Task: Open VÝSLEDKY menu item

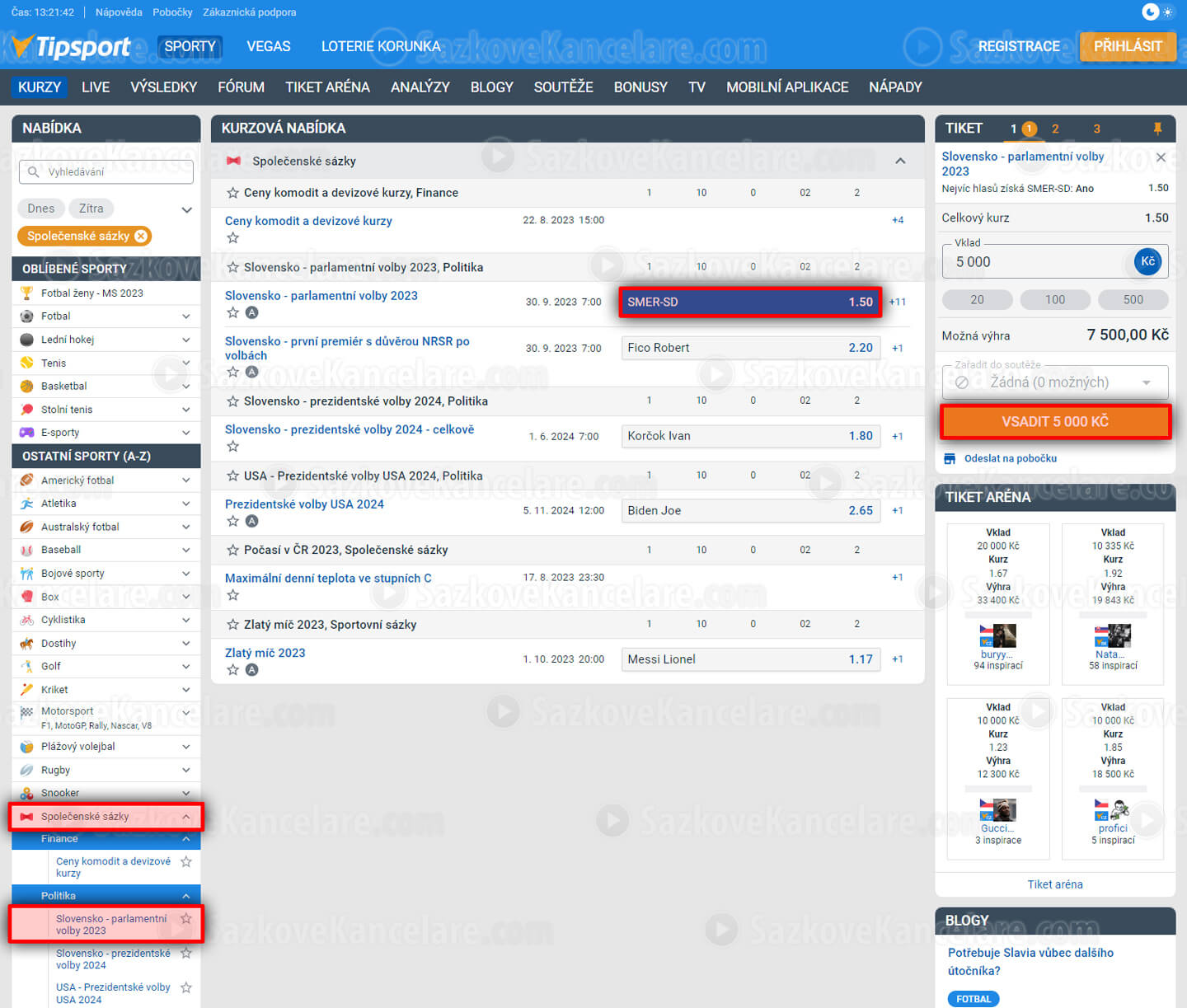Action: click(163, 87)
